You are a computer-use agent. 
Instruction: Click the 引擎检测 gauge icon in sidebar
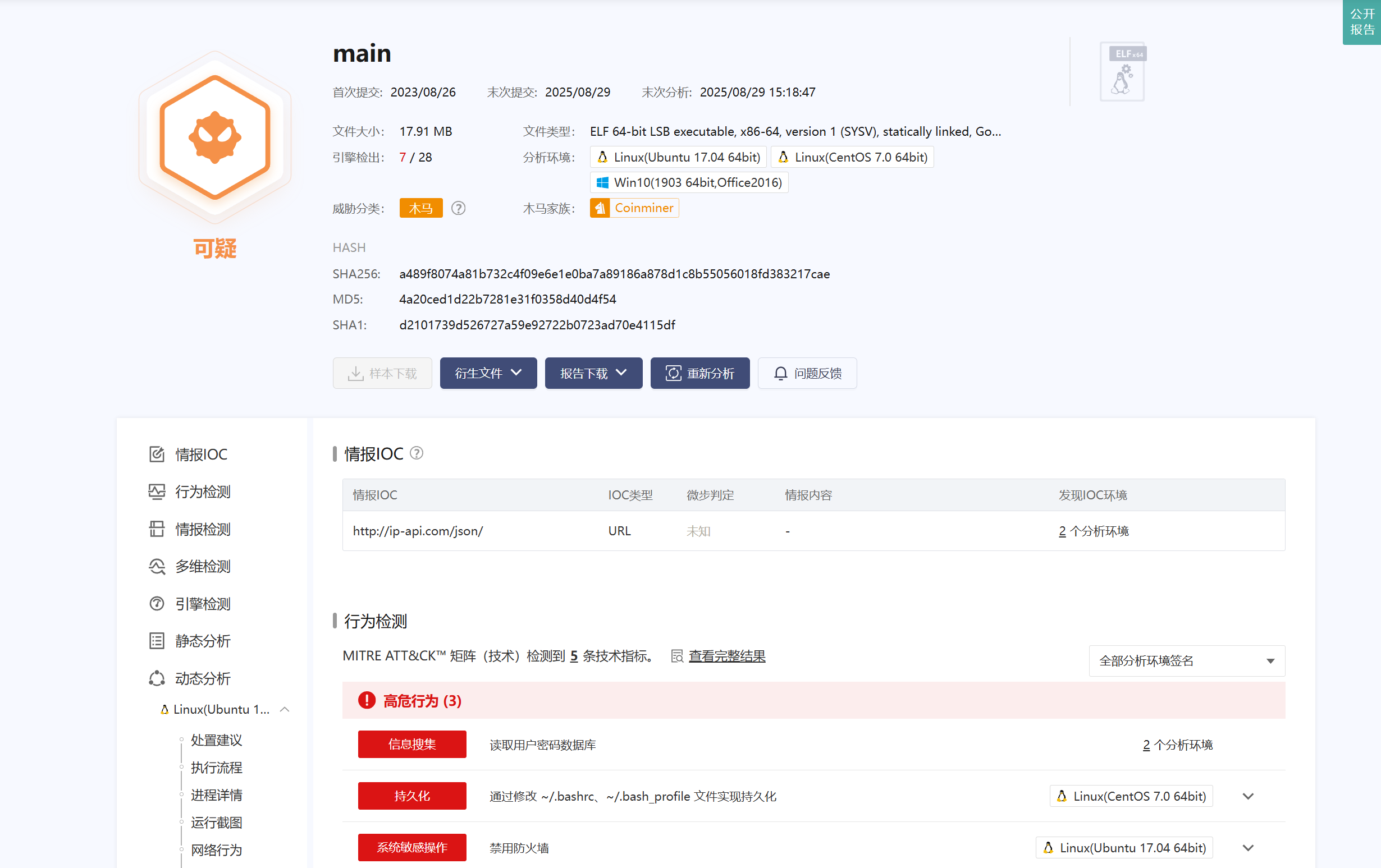tap(157, 603)
